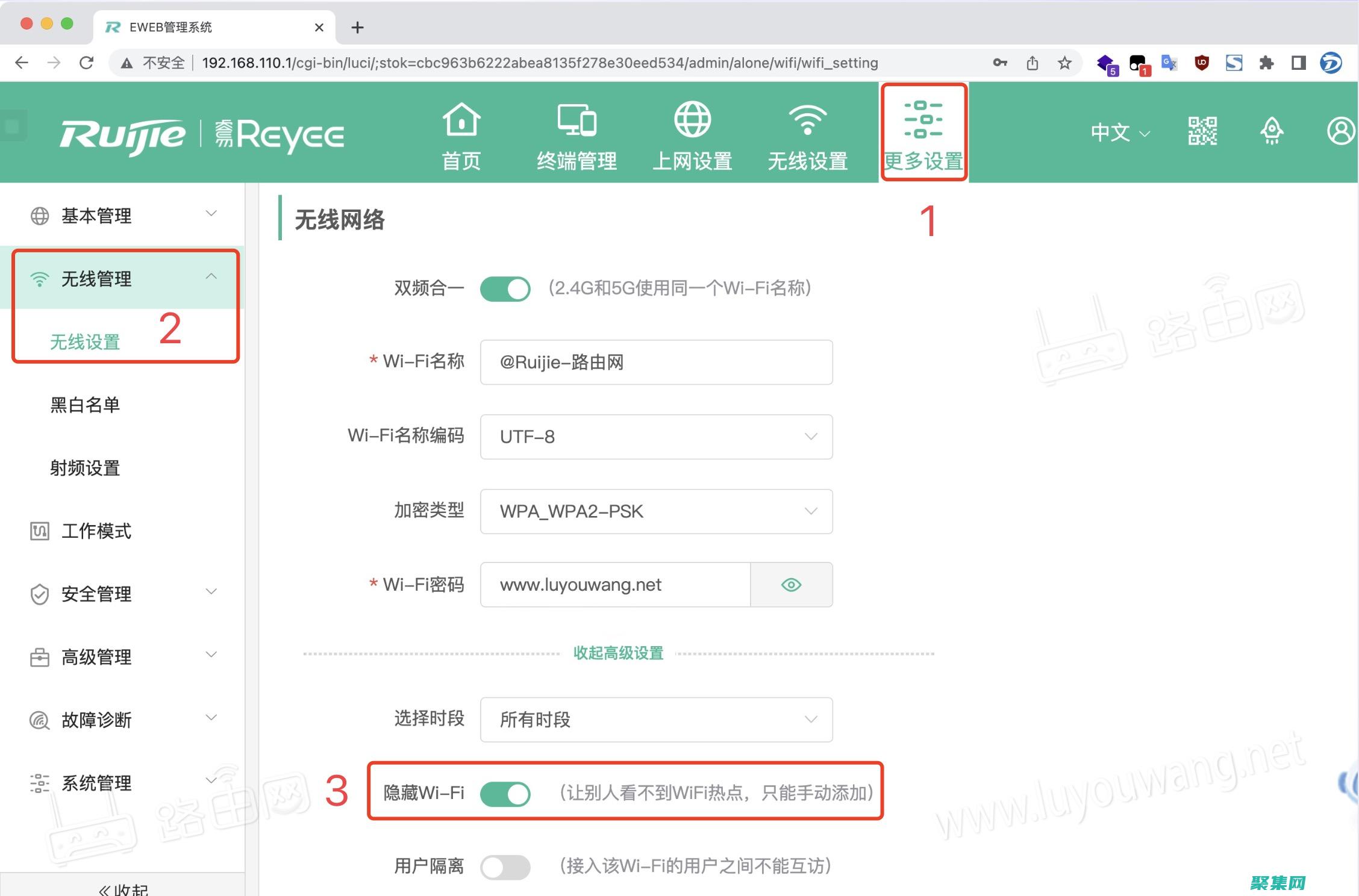This screenshot has height=896, width=1359.
Task: Click the Ruijie Reyee logo
Action: [202, 134]
